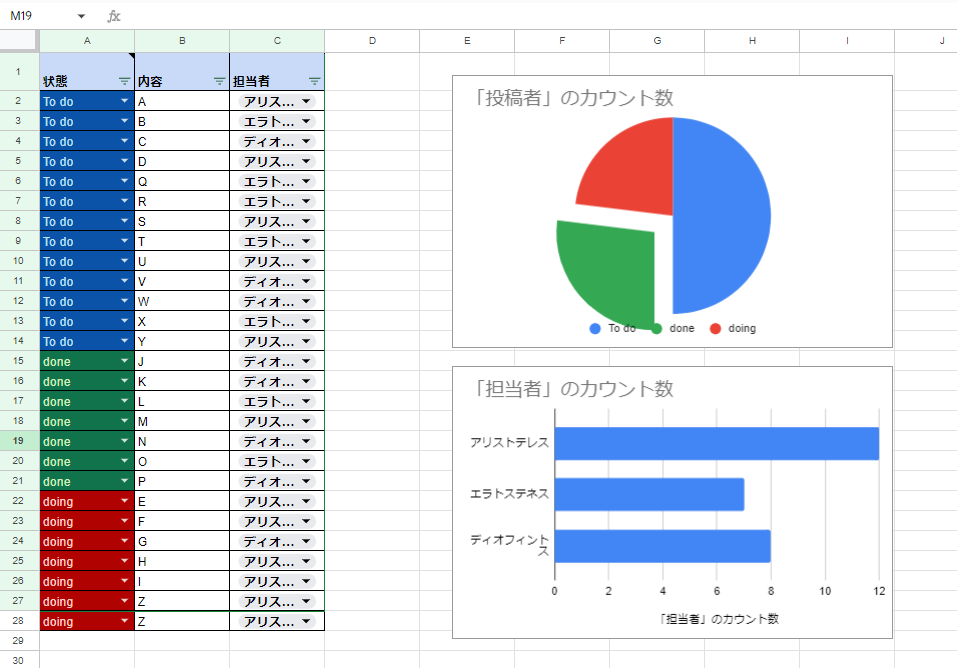Screen dimensions: 957x668
Task: Select column D header
Action: click(x=372, y=41)
